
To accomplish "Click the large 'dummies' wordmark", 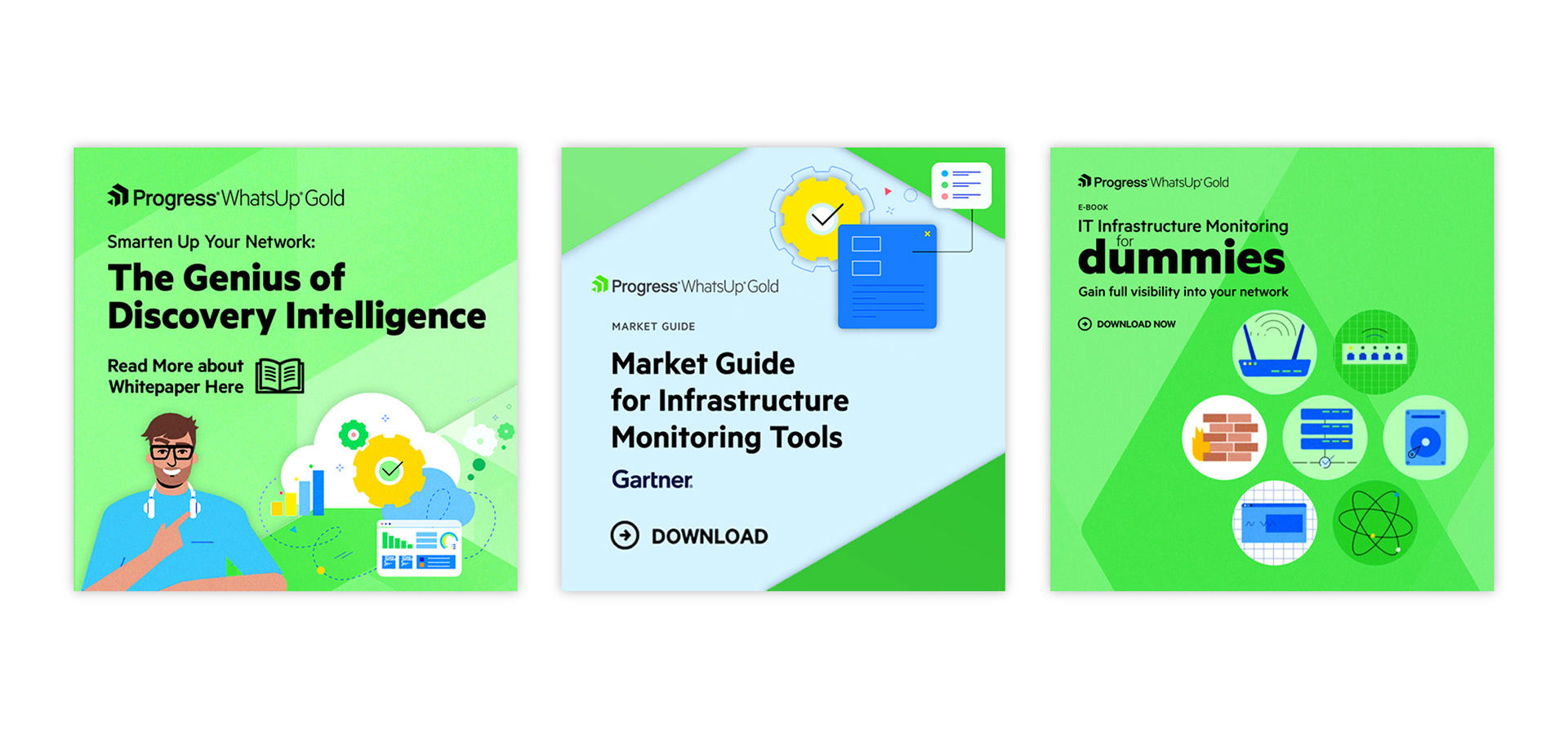I will (x=1182, y=258).
